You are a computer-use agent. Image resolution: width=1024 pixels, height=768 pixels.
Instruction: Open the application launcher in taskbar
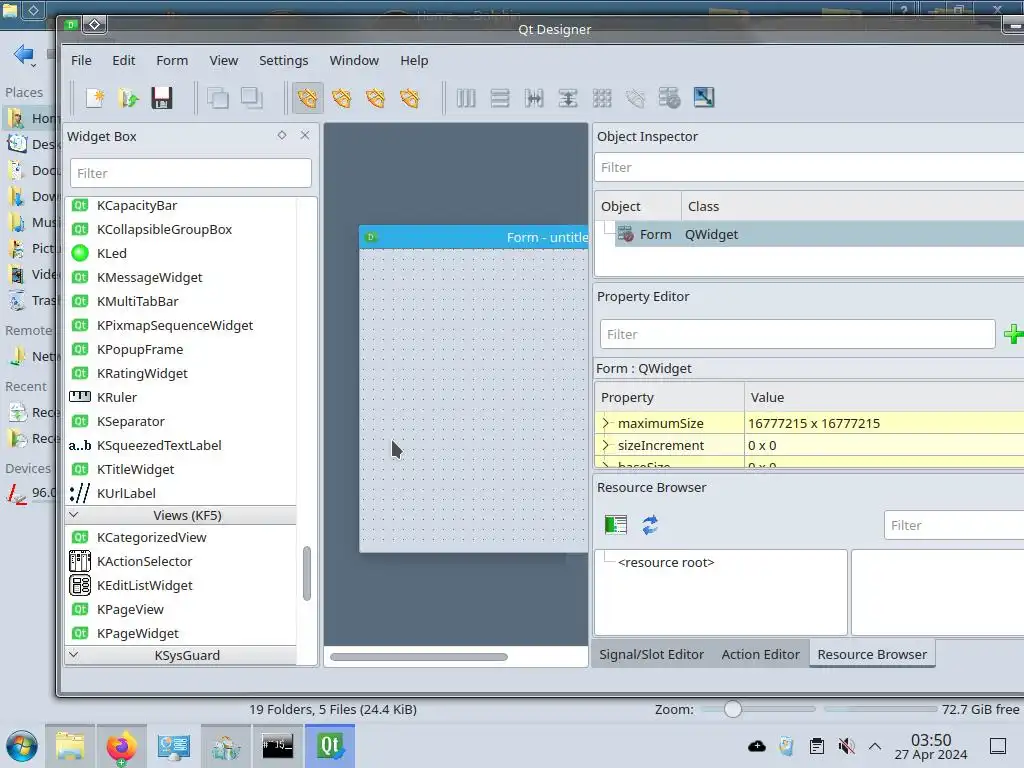(x=22, y=746)
